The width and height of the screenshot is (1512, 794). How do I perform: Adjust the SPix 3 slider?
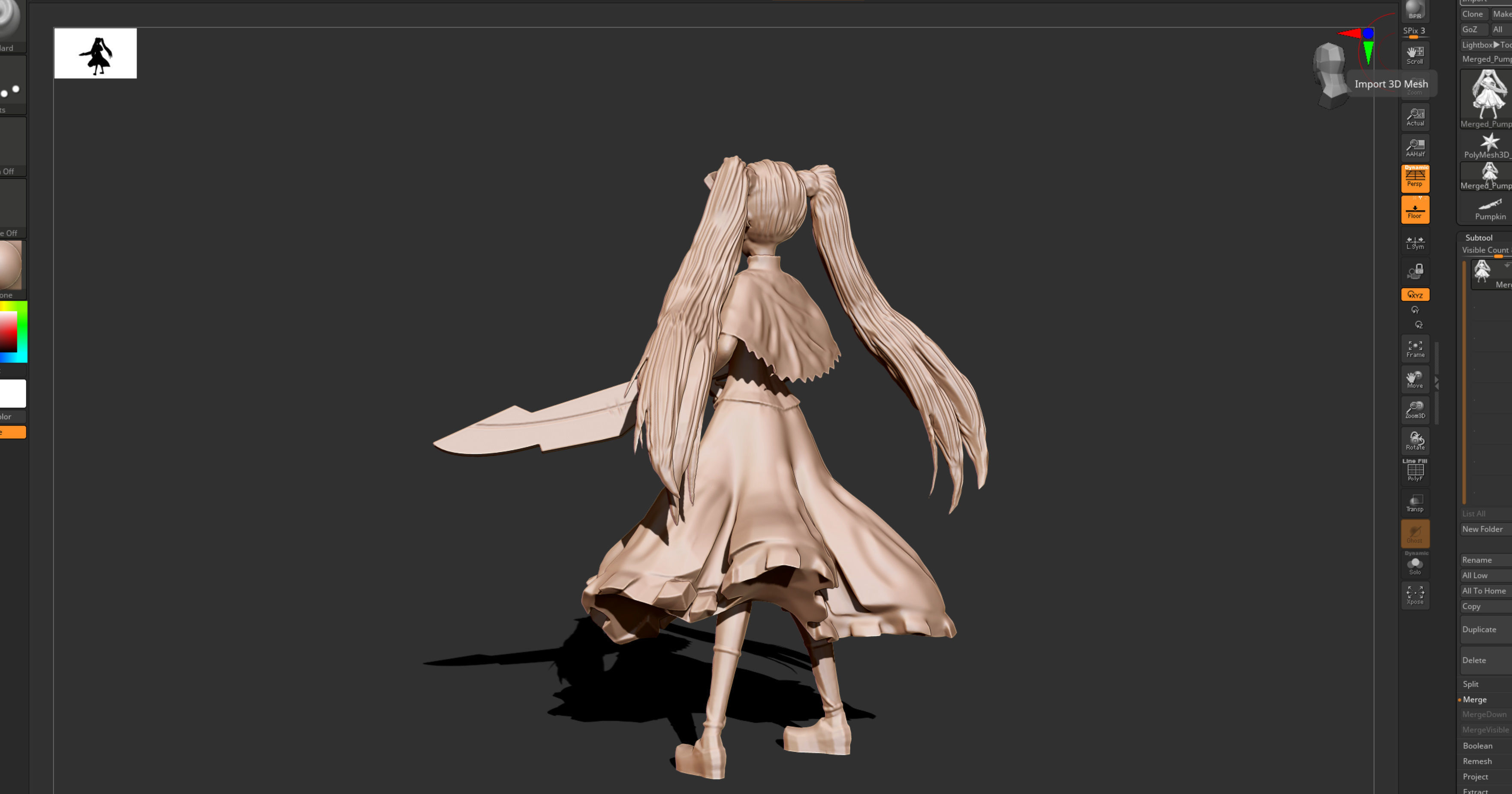[1415, 32]
